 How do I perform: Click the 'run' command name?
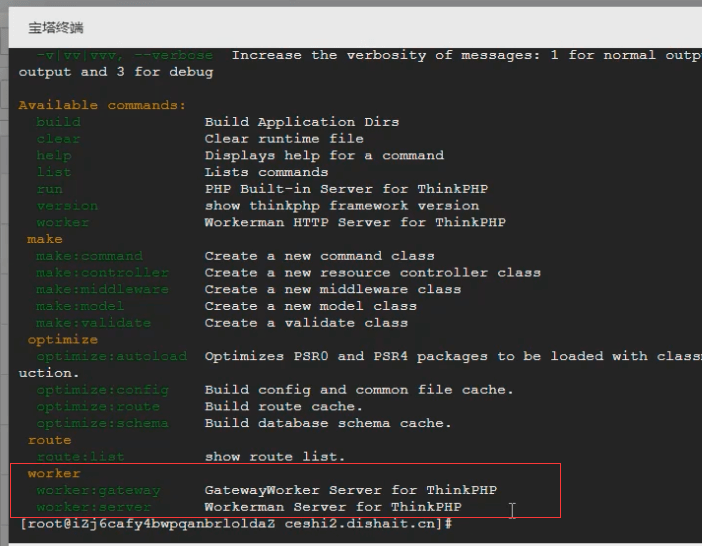50,189
